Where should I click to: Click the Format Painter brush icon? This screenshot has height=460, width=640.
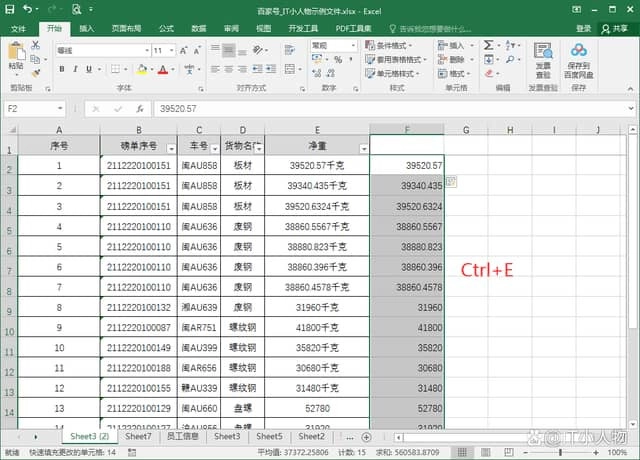(37, 72)
